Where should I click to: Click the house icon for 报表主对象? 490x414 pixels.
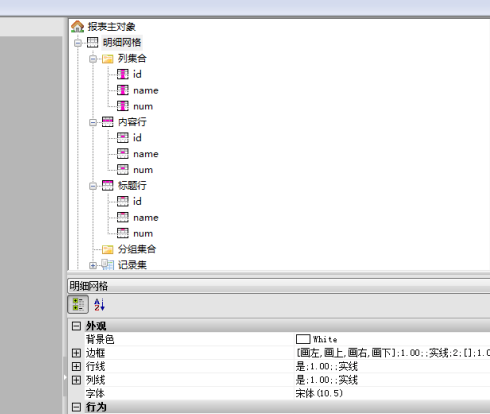click(77, 26)
